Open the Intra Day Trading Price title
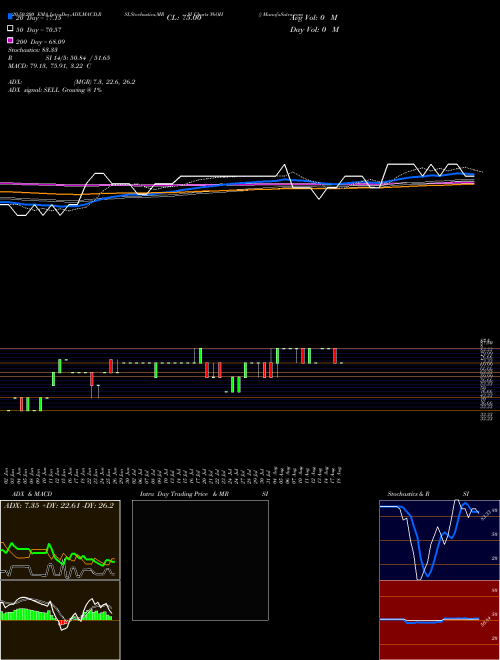The height and width of the screenshot is (660, 500). point(184,494)
